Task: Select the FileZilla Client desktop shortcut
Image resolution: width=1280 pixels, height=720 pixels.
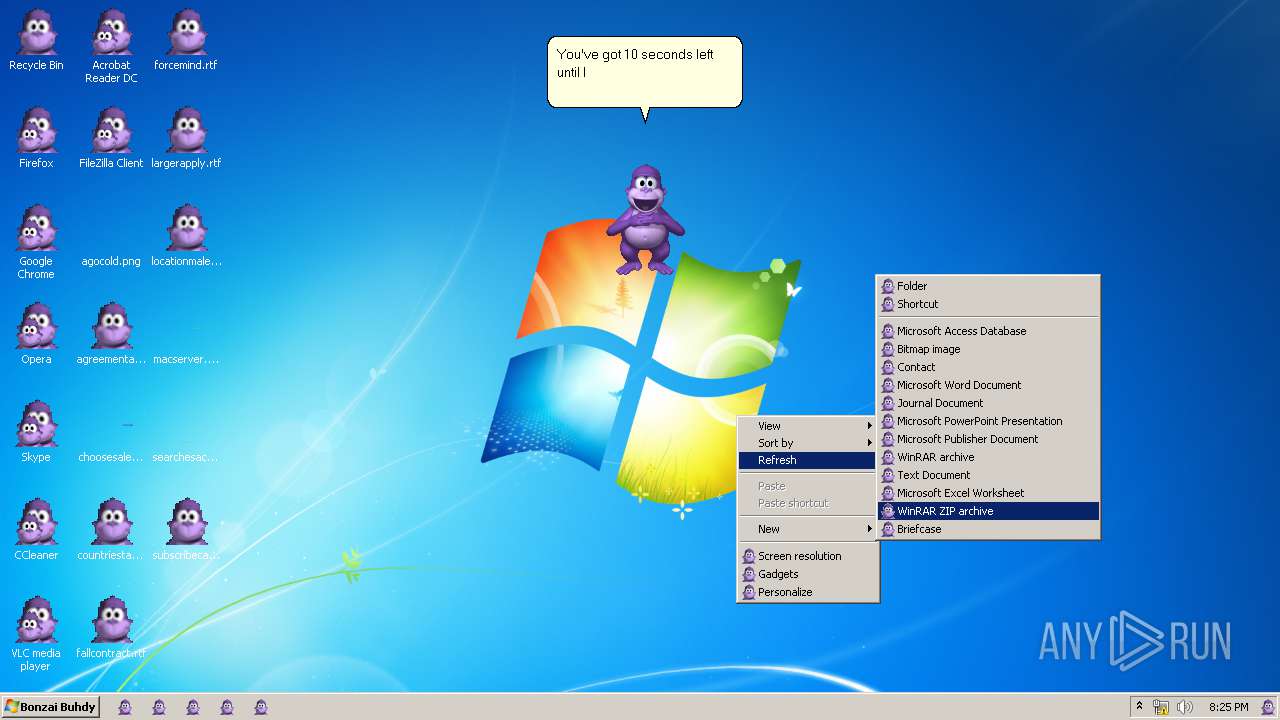Action: coord(111,138)
